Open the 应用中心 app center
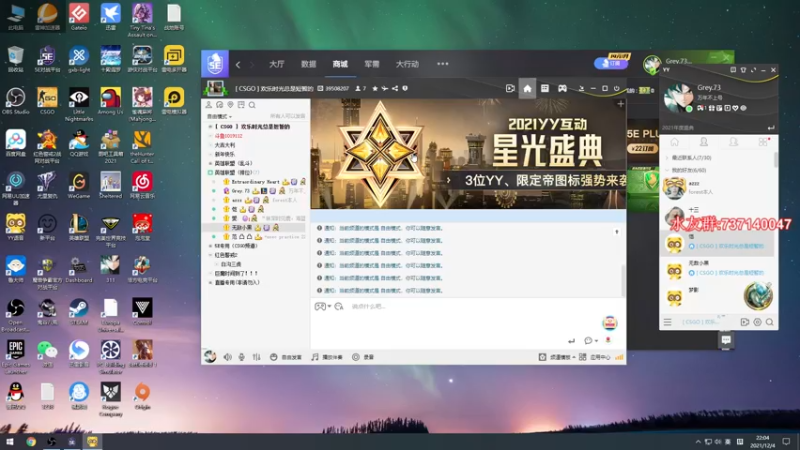Viewport: 800px width, 450px height. point(594,357)
